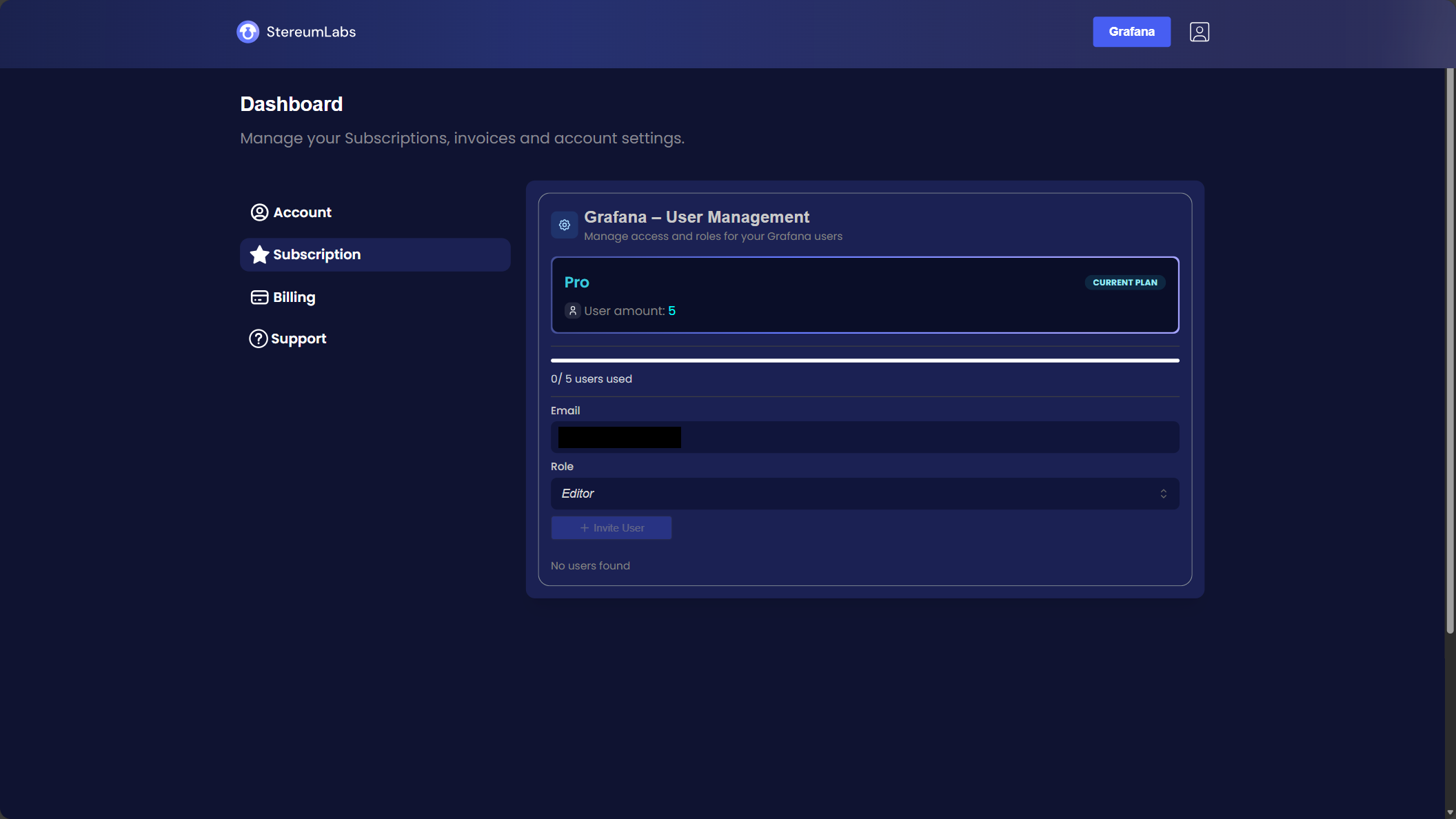Viewport: 1456px width, 819px height.
Task: Select the Subscription menu item
Action: tap(375, 254)
